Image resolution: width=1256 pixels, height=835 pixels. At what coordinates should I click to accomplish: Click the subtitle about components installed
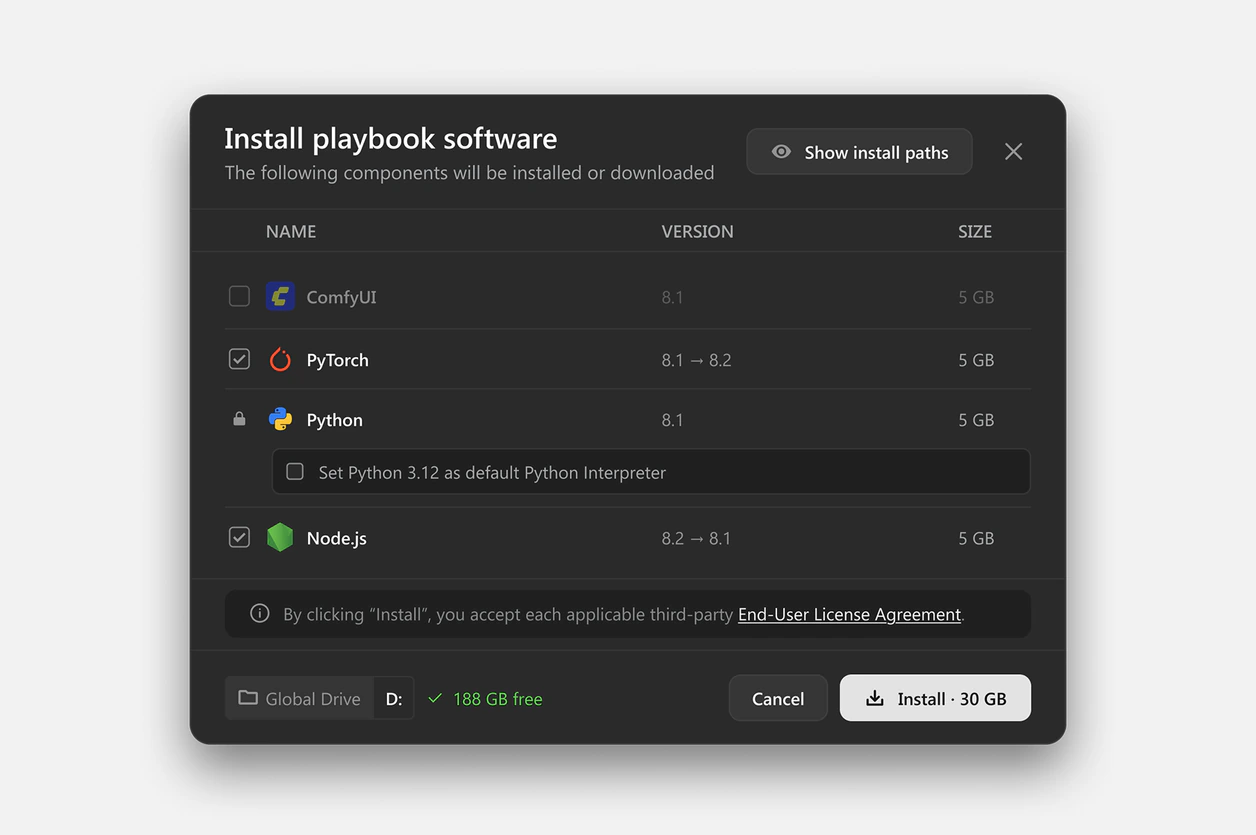tap(469, 173)
